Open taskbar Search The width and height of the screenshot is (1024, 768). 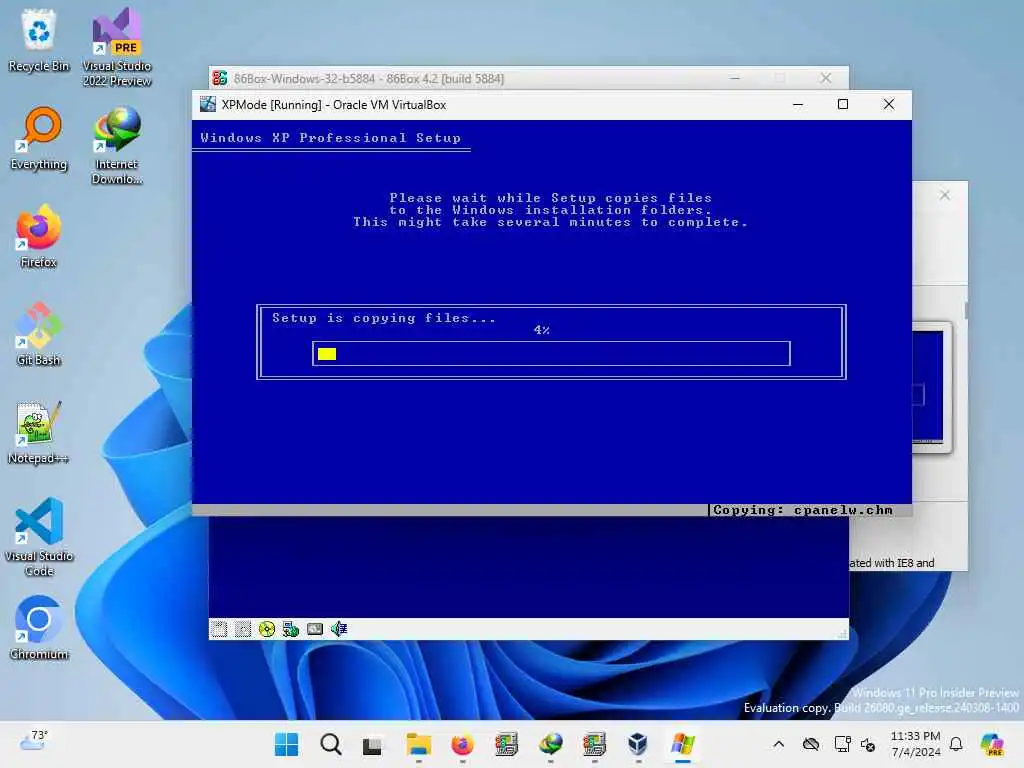pos(330,744)
